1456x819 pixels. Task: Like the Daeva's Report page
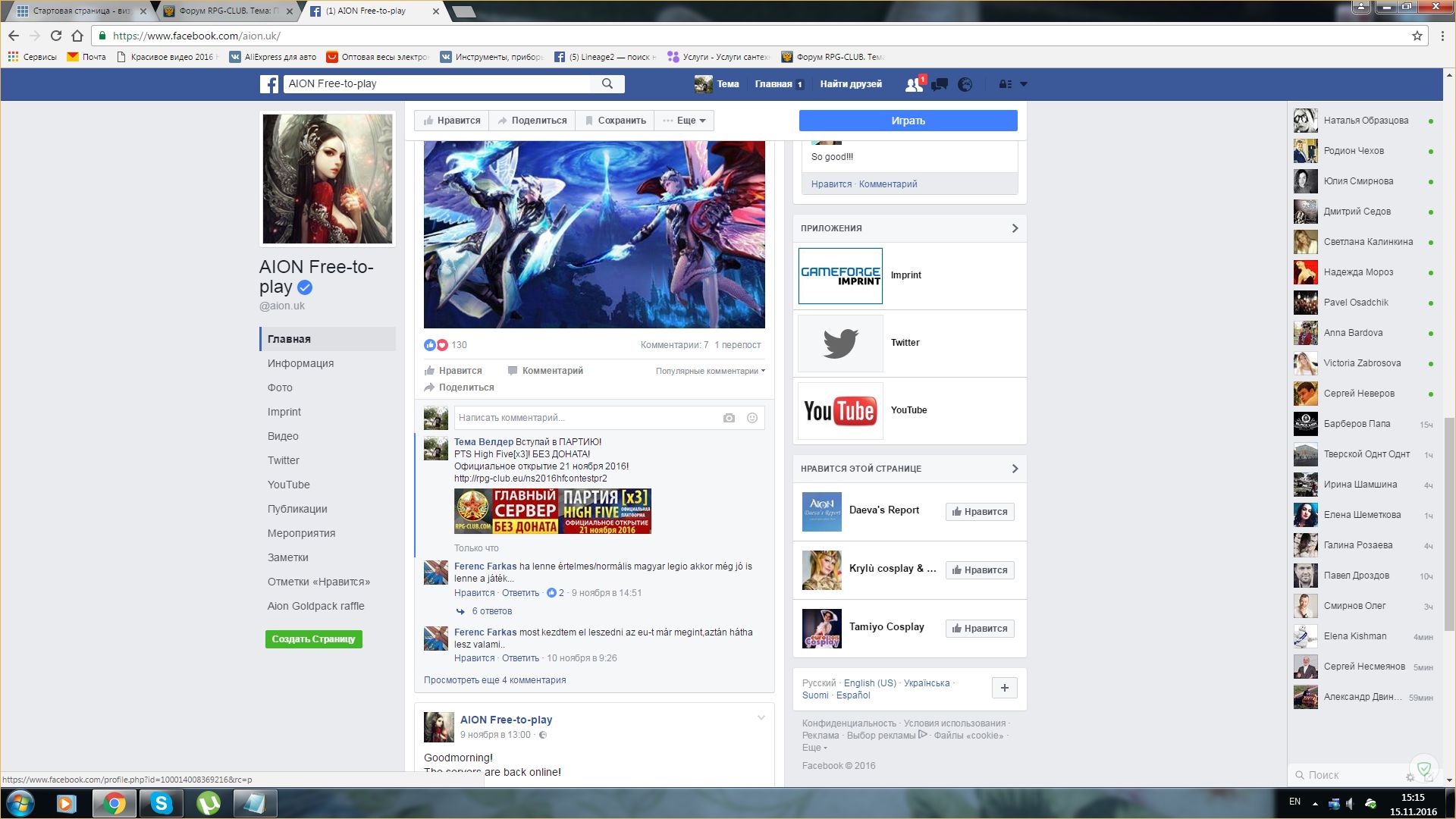tap(980, 512)
